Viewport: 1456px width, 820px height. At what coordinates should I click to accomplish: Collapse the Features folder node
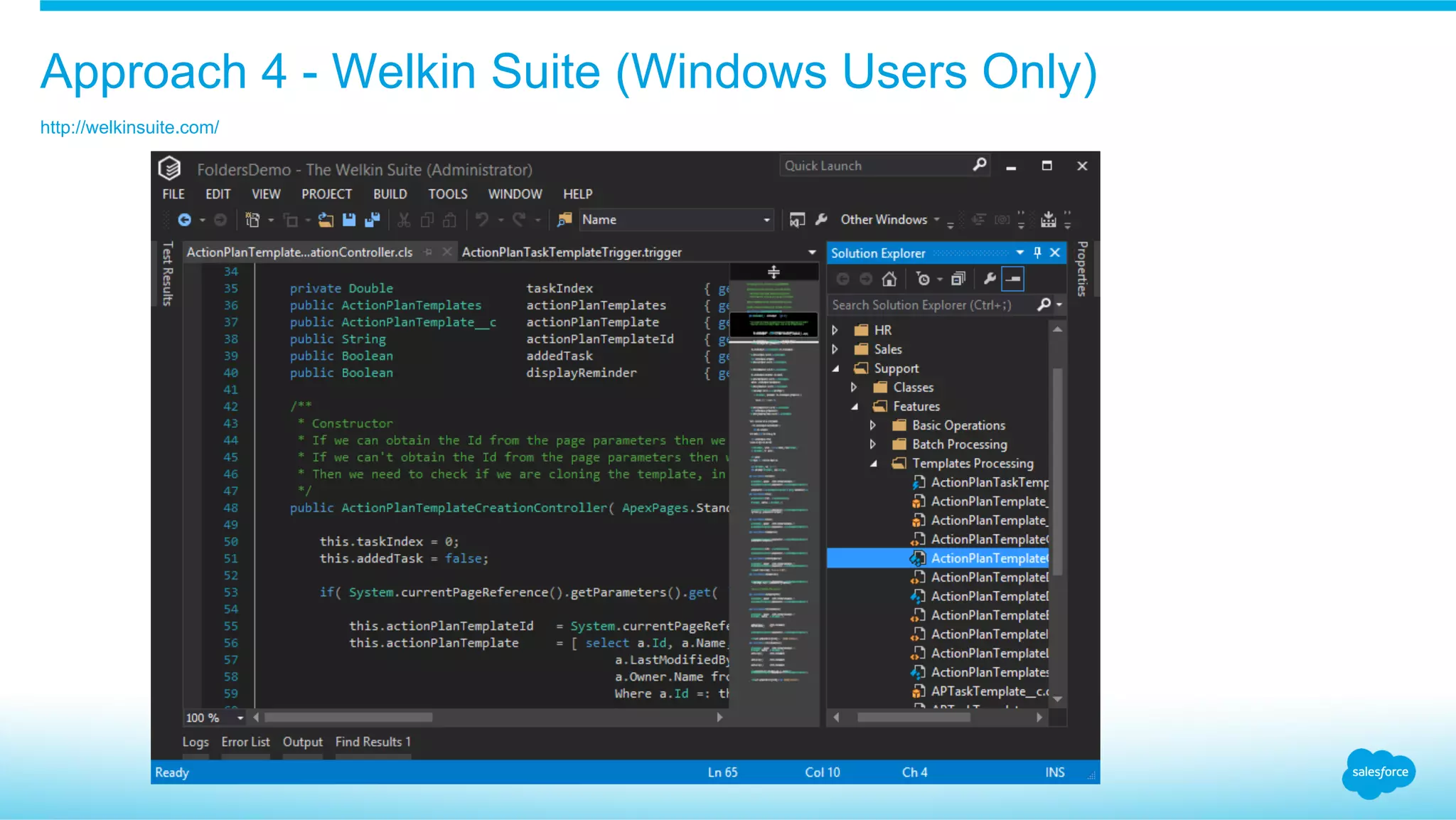pos(855,407)
